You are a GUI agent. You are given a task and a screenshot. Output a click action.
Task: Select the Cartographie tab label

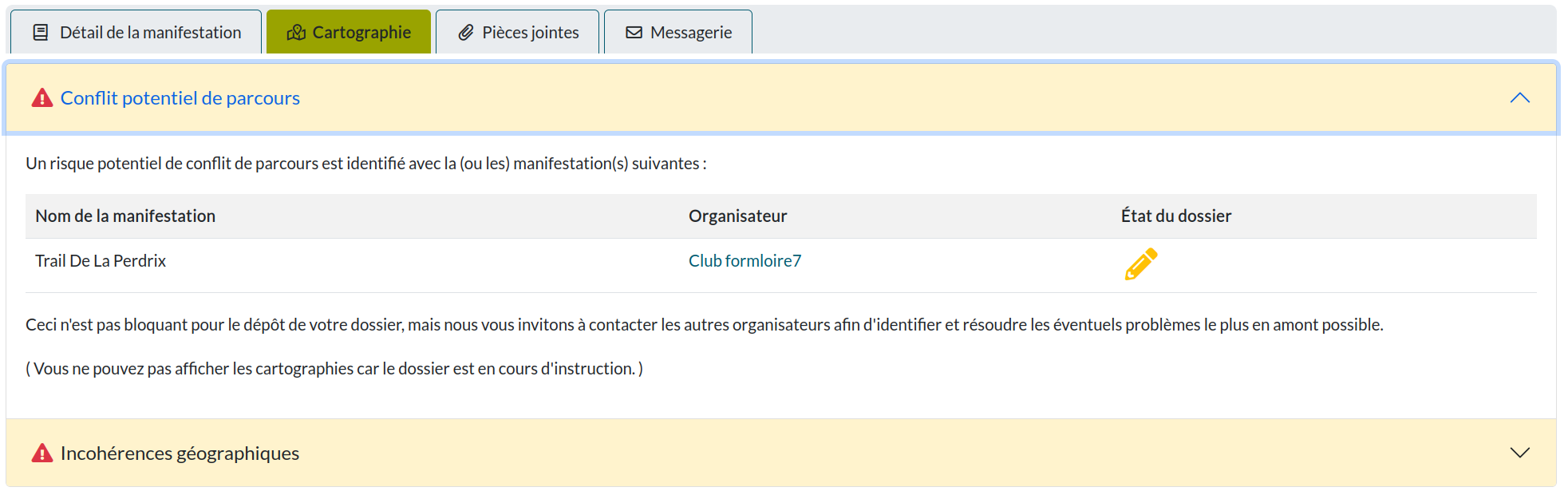click(361, 33)
